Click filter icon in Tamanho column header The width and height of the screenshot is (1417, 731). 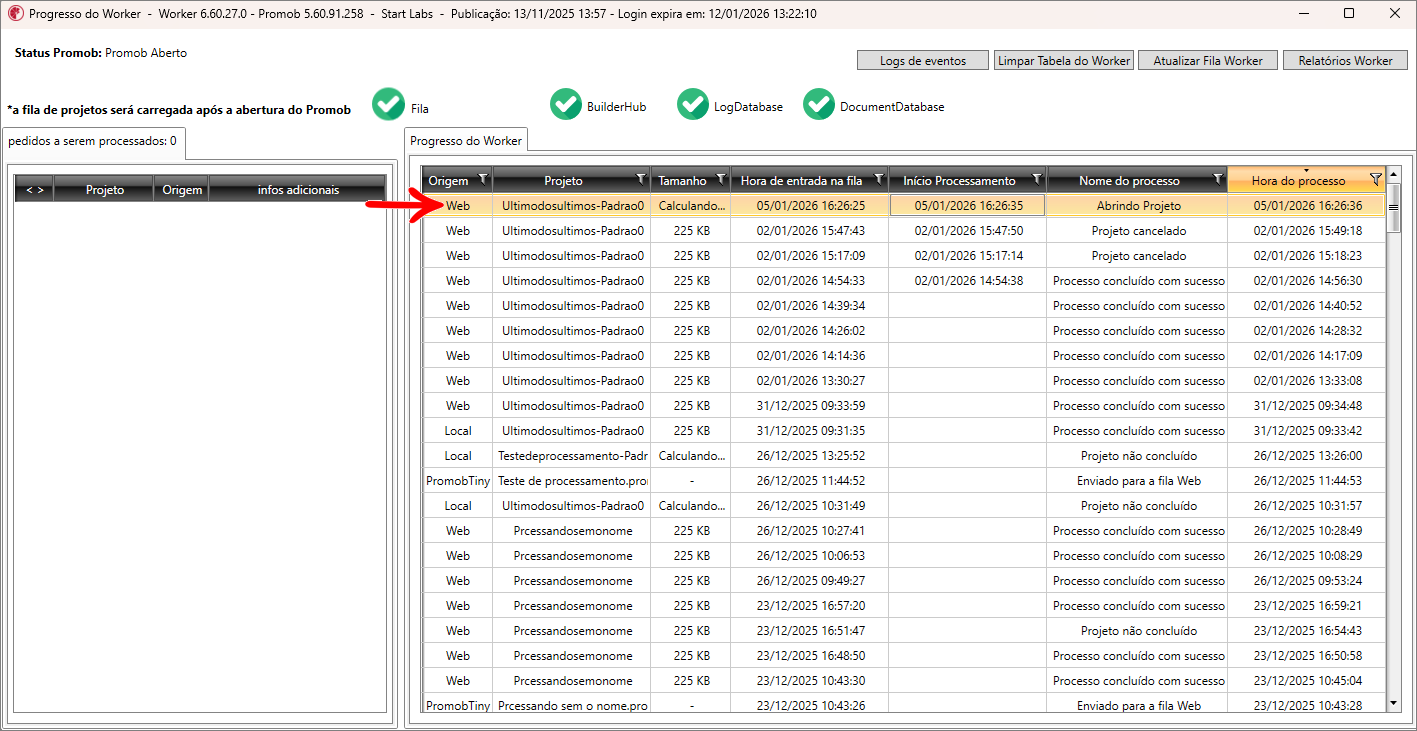(720, 179)
